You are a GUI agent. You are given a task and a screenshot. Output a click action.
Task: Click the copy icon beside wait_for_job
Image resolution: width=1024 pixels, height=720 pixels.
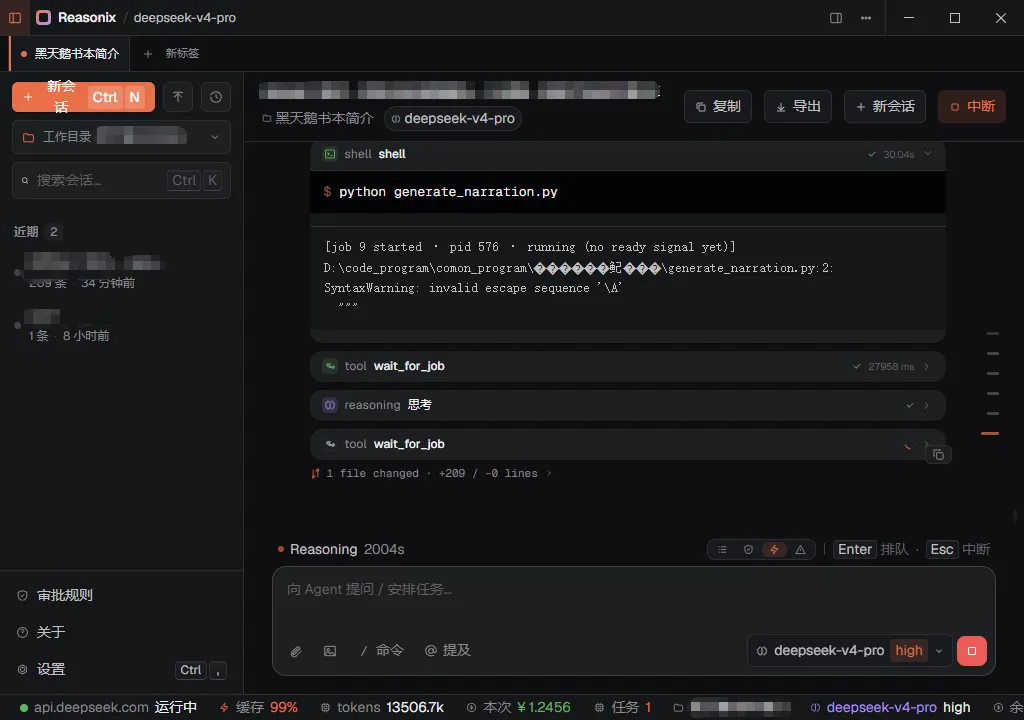(x=938, y=455)
